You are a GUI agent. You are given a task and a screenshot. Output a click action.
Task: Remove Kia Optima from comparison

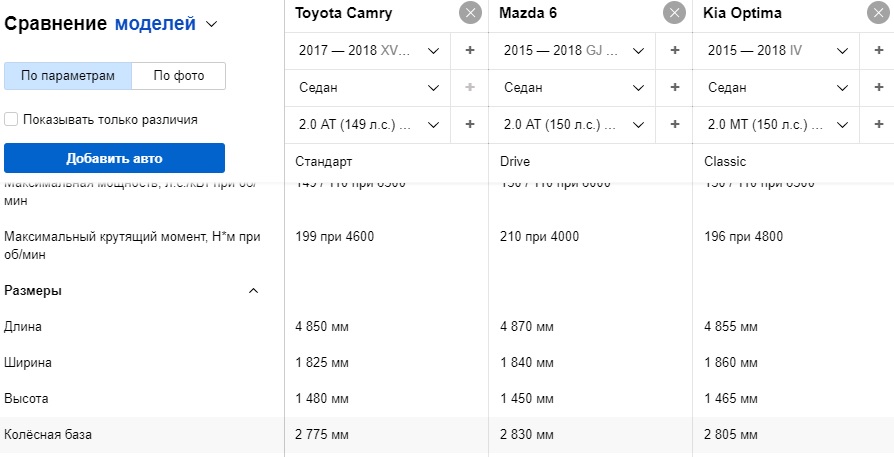878,13
